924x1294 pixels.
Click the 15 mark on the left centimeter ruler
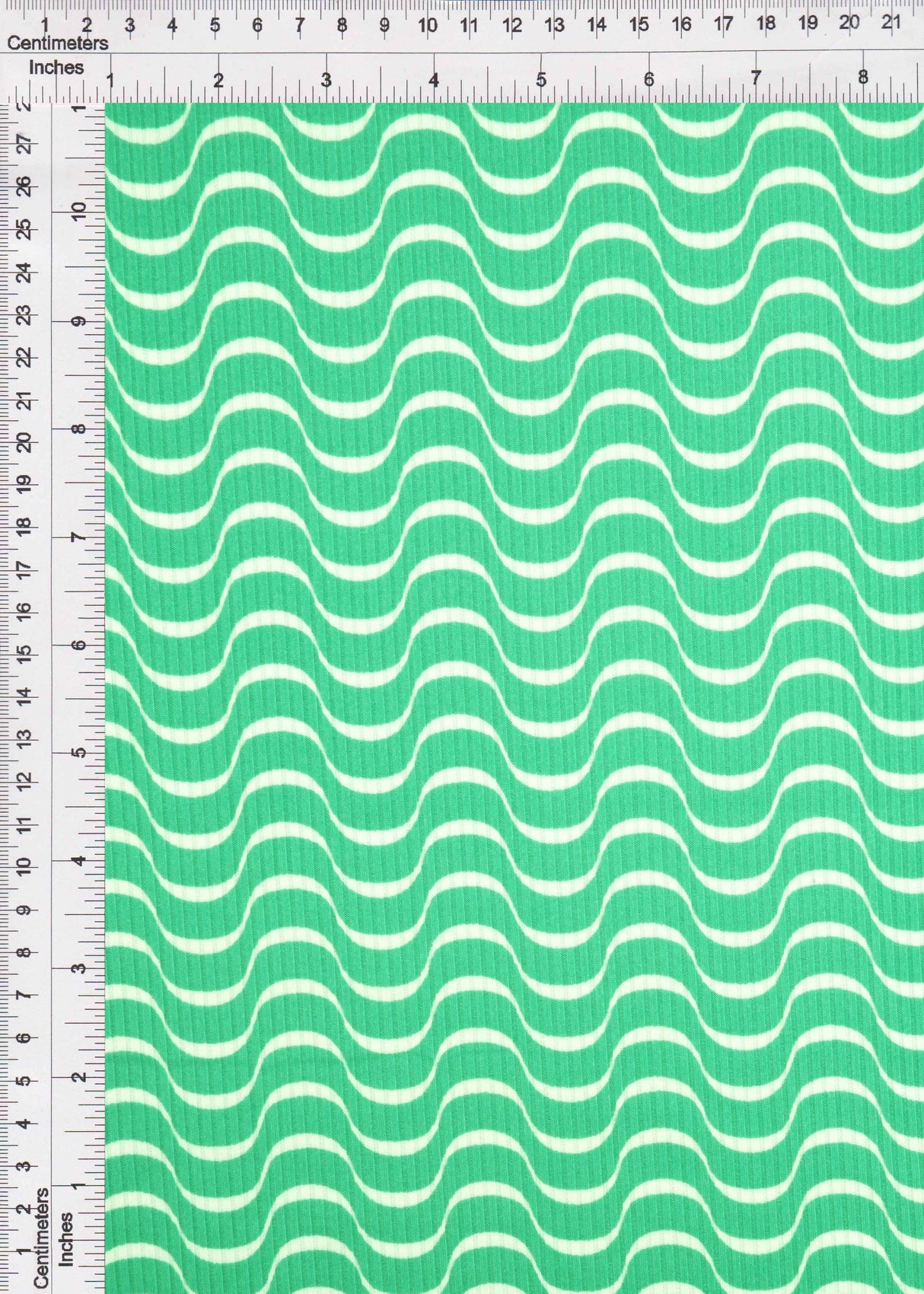(x=25, y=653)
